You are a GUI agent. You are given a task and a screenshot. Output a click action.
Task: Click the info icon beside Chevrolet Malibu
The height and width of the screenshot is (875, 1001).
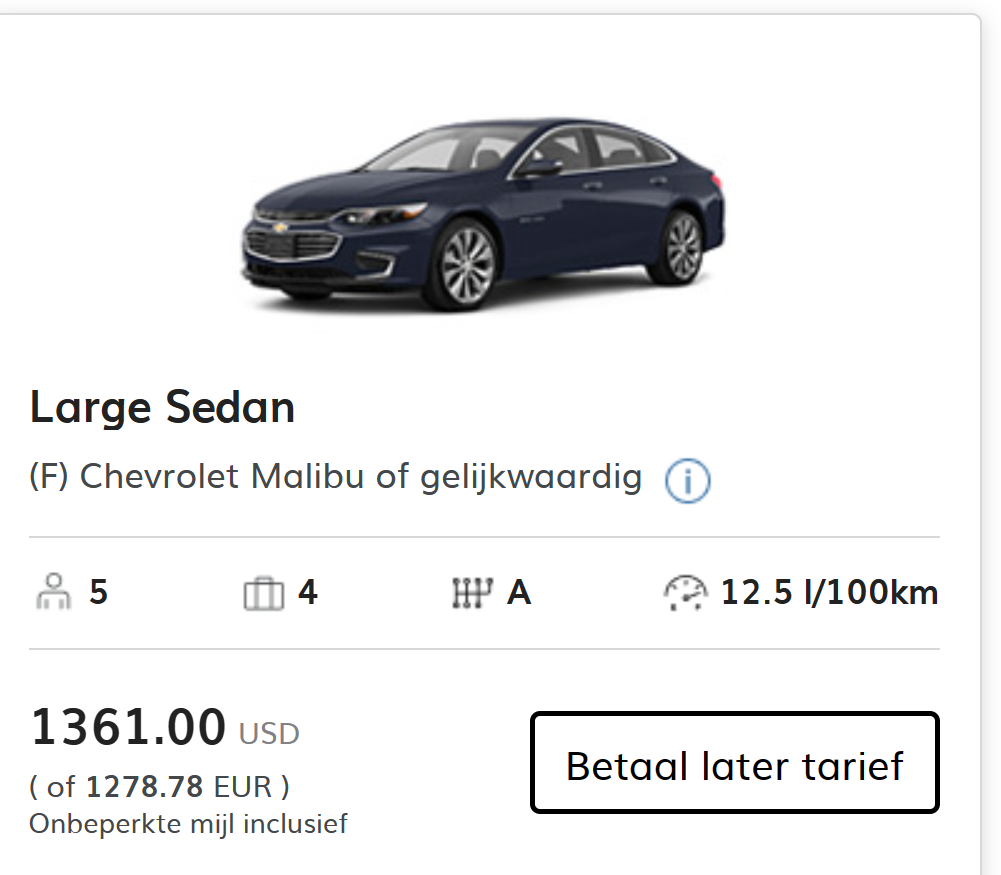tap(687, 481)
